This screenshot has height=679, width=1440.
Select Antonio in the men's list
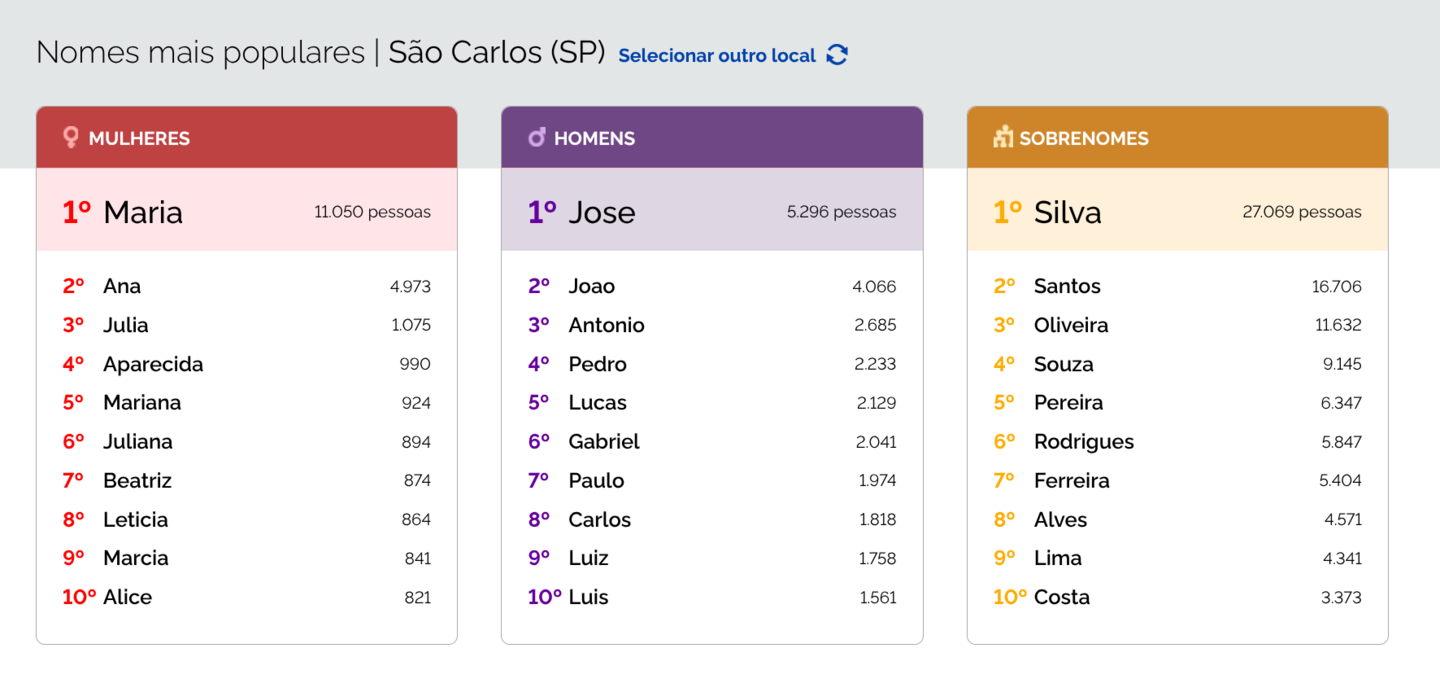point(606,325)
